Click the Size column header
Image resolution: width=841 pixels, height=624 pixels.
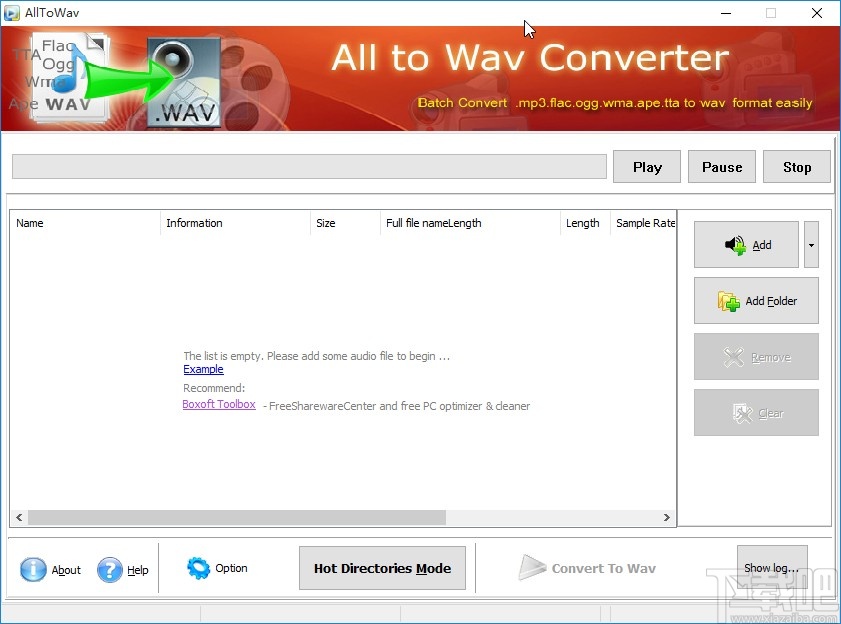[325, 223]
